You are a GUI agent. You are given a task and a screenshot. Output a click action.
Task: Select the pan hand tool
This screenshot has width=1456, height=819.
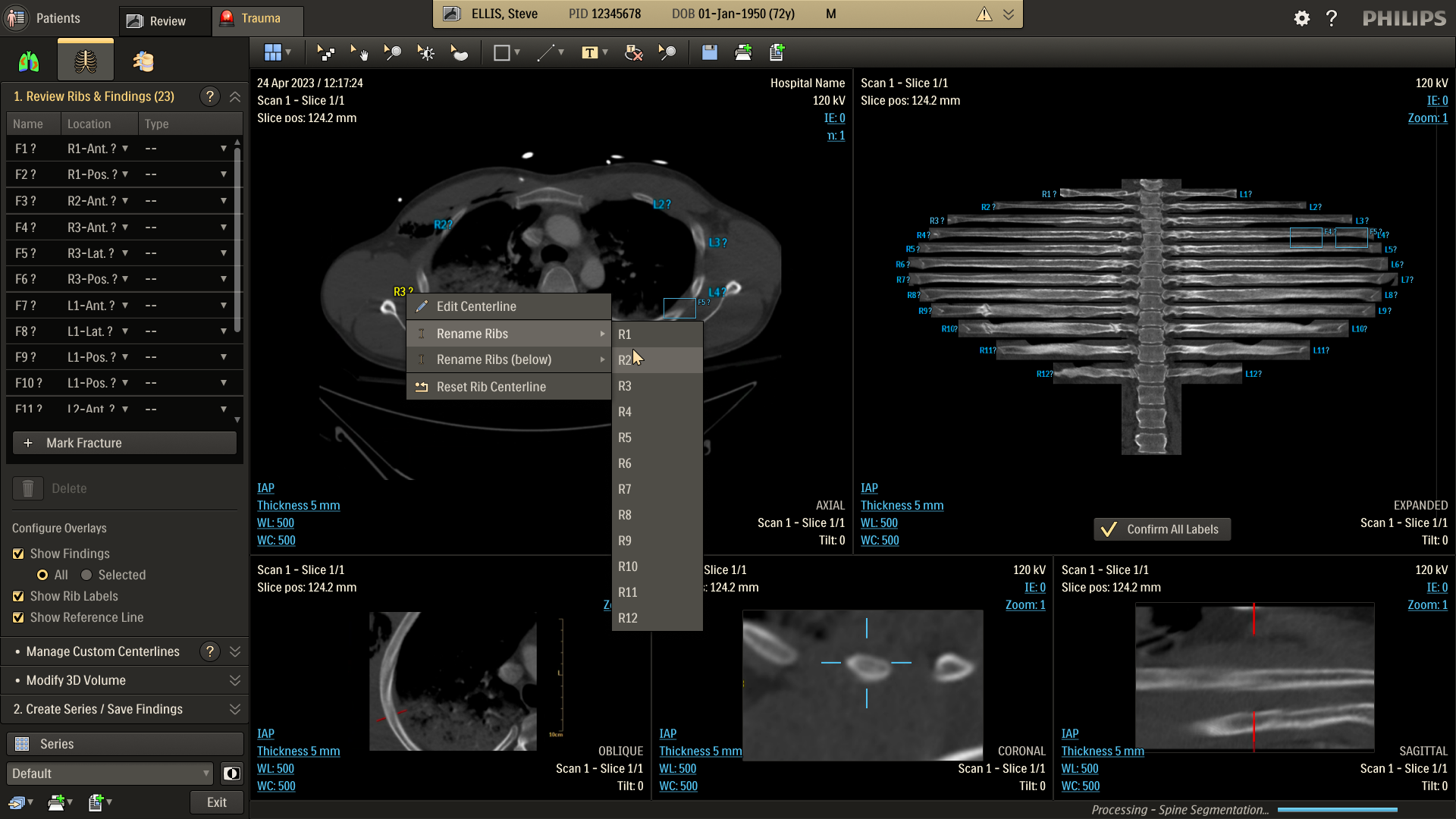[x=359, y=53]
